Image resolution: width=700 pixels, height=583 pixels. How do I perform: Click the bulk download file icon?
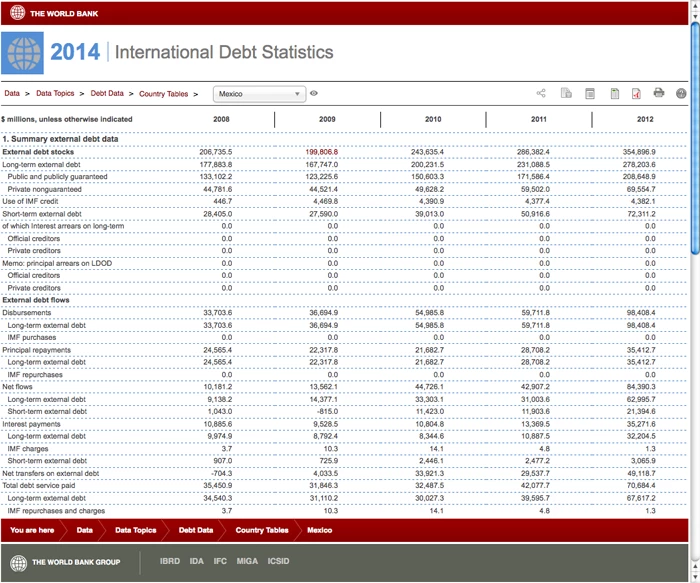(x=566, y=93)
